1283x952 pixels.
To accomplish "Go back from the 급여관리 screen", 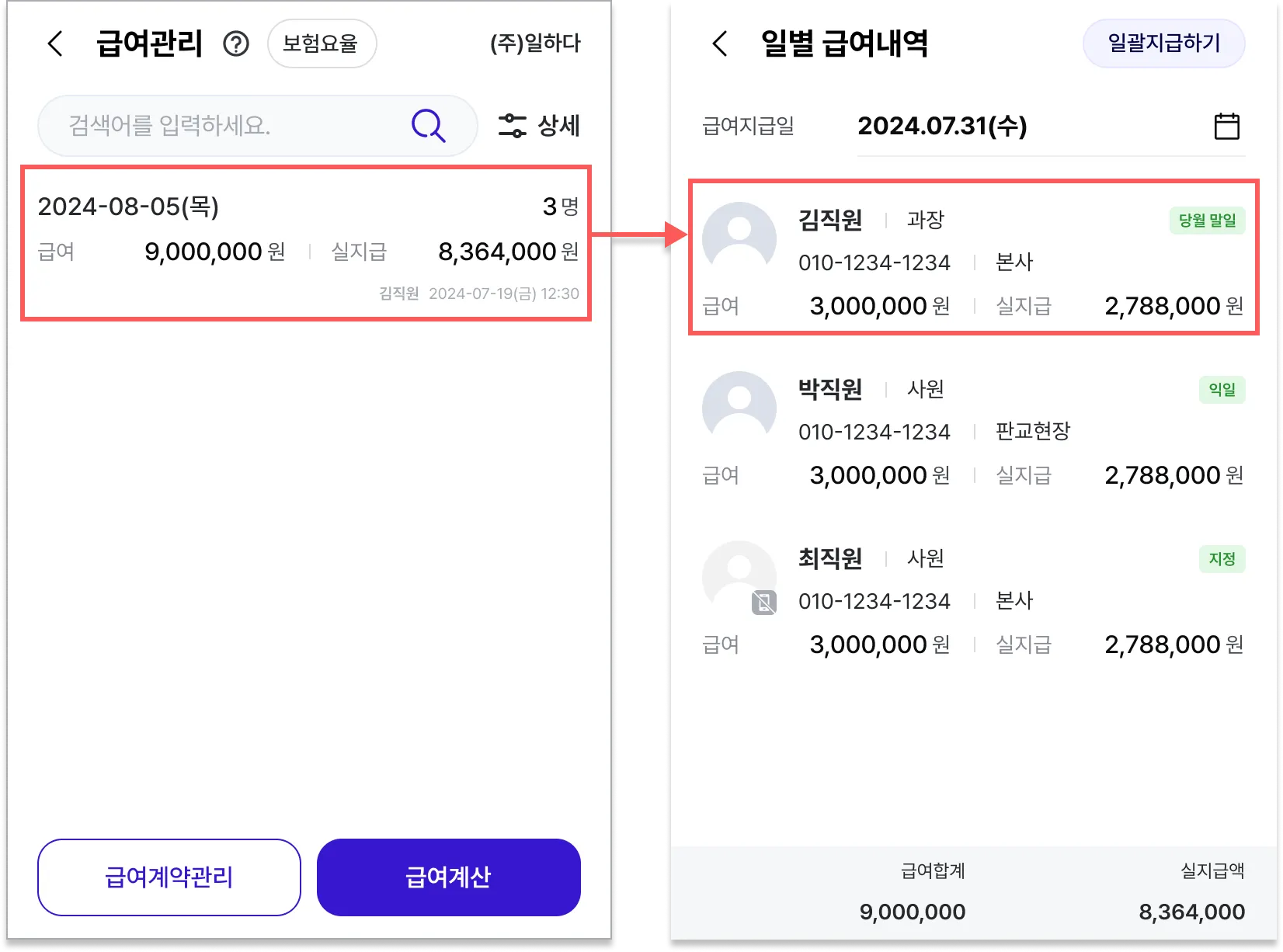I will (55, 43).
